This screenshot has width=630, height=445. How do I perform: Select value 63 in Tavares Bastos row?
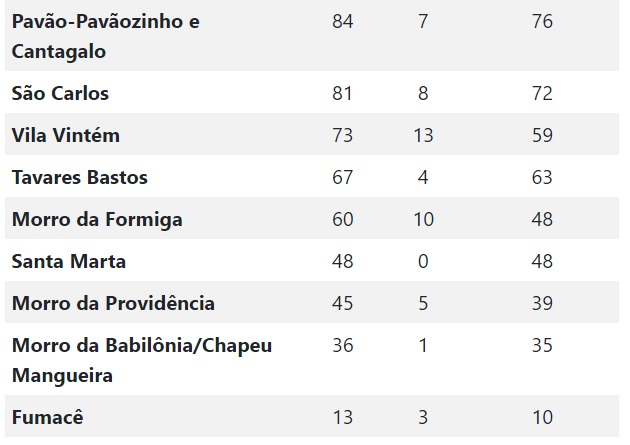click(542, 178)
